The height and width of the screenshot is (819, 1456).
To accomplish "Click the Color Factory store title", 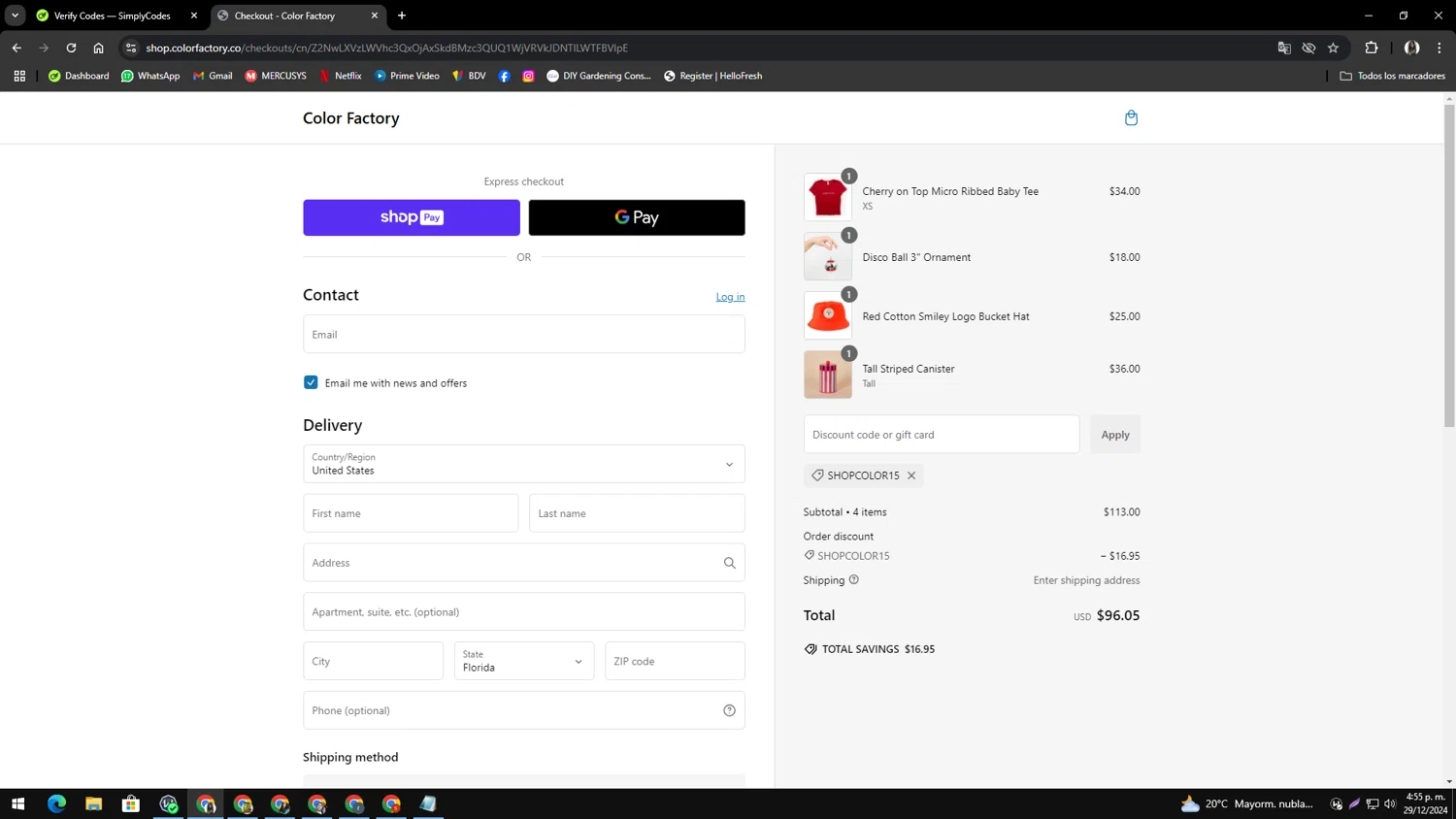I will click(351, 118).
